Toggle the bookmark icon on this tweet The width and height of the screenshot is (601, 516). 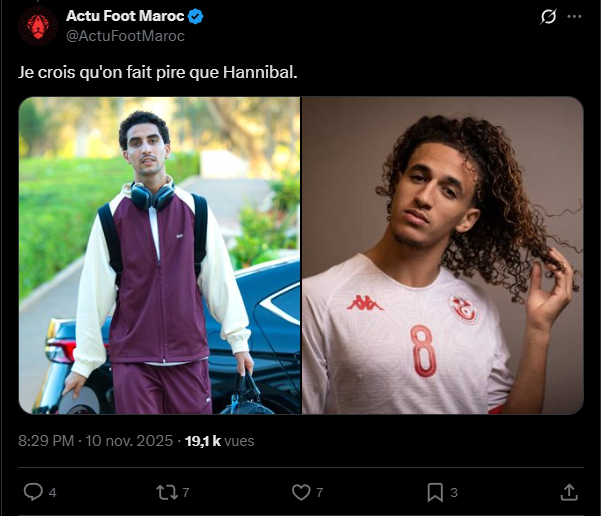point(435,492)
